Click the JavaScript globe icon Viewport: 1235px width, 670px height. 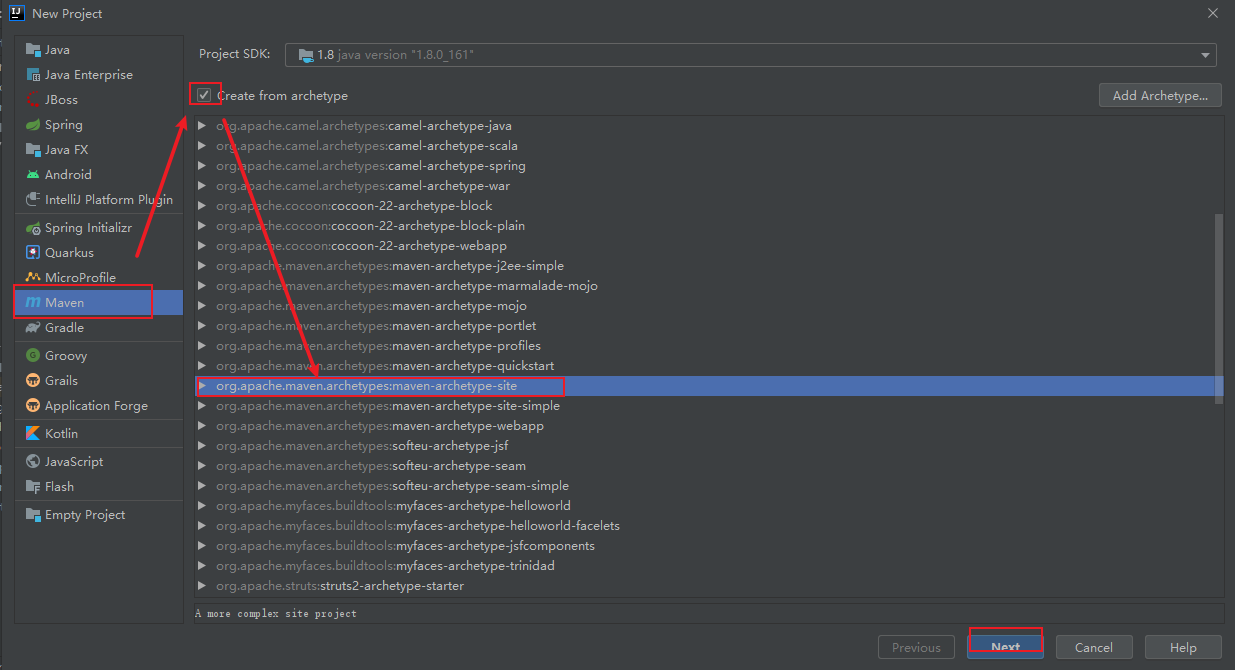point(33,462)
